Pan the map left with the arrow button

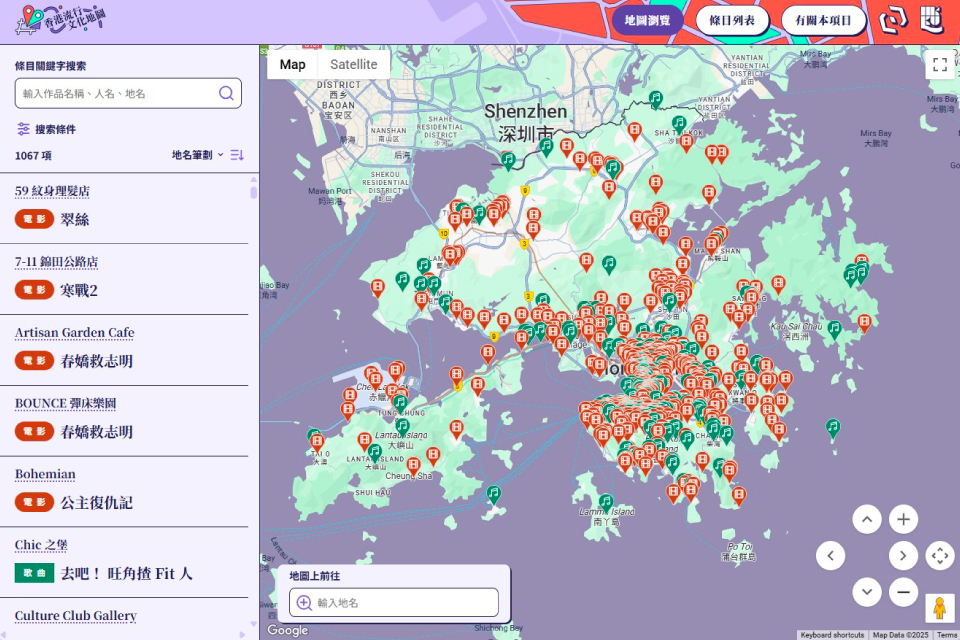[x=831, y=556]
